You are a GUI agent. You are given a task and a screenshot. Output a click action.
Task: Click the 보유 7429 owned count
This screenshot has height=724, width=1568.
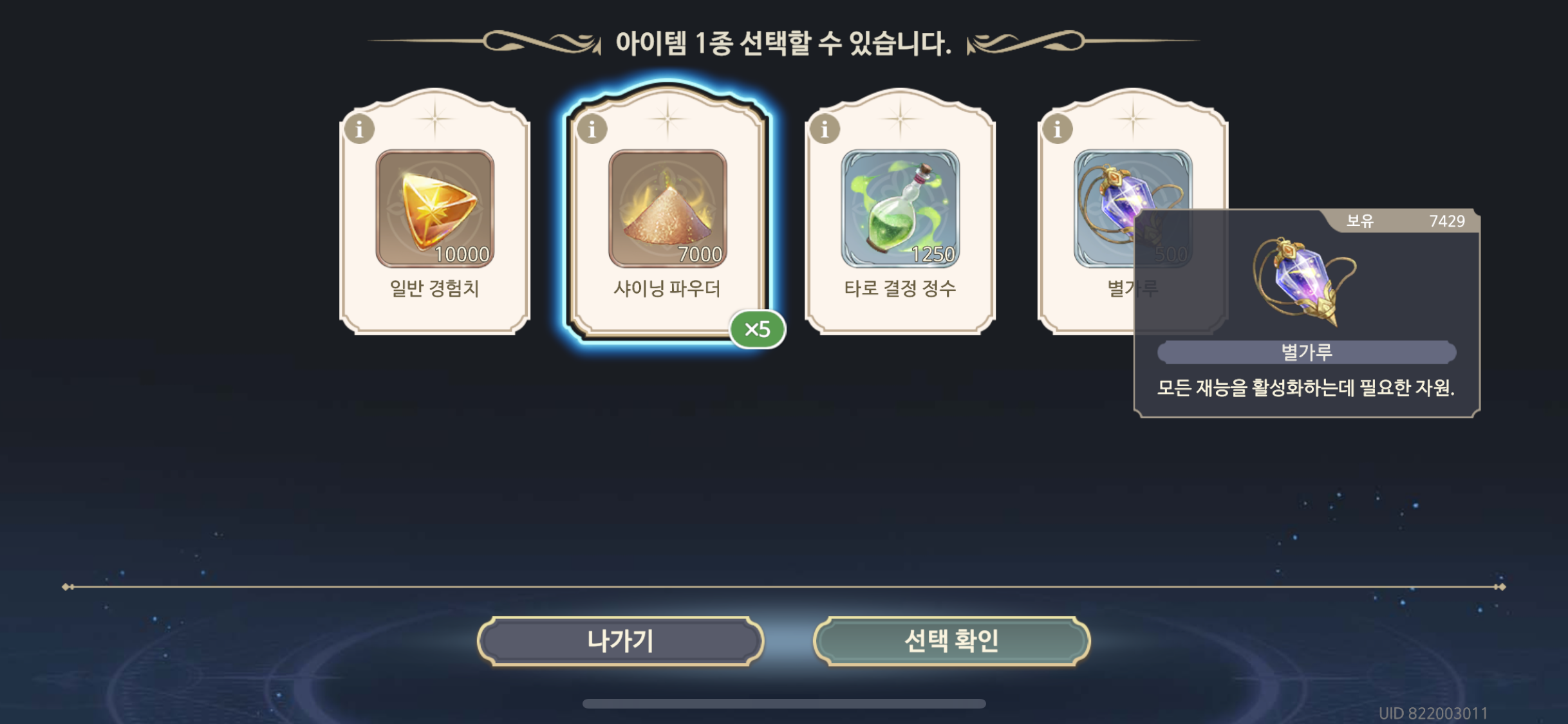[x=1405, y=221]
